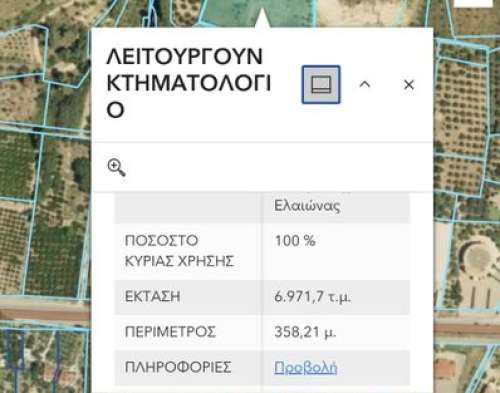Viewport: 500px width, 393px height.
Task: Open the Προβολή information link
Action: pos(305,367)
